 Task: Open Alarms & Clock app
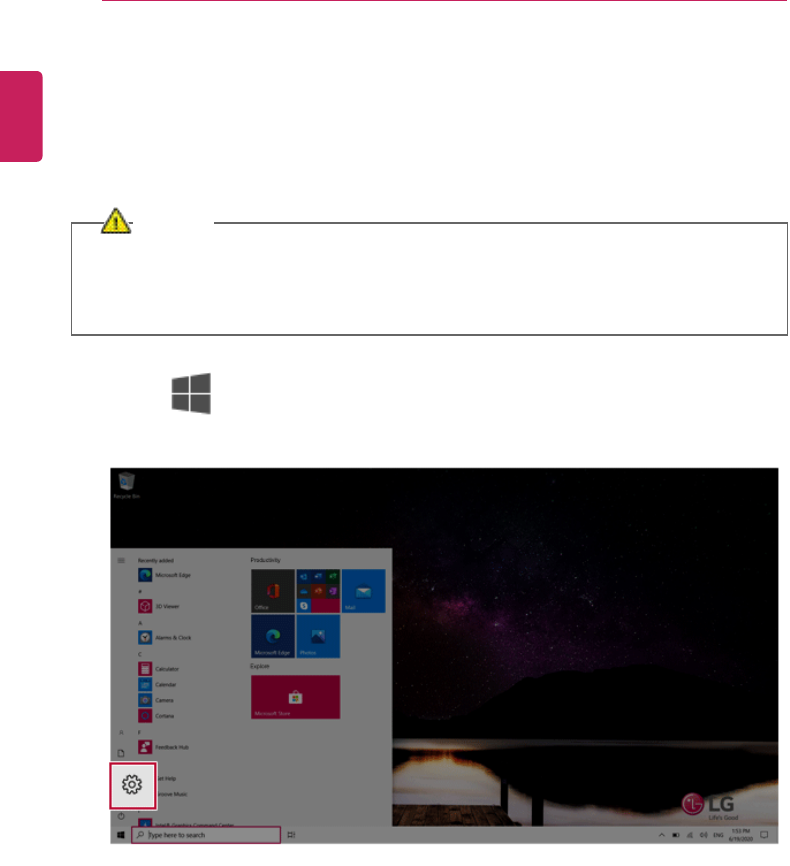(x=165, y=637)
